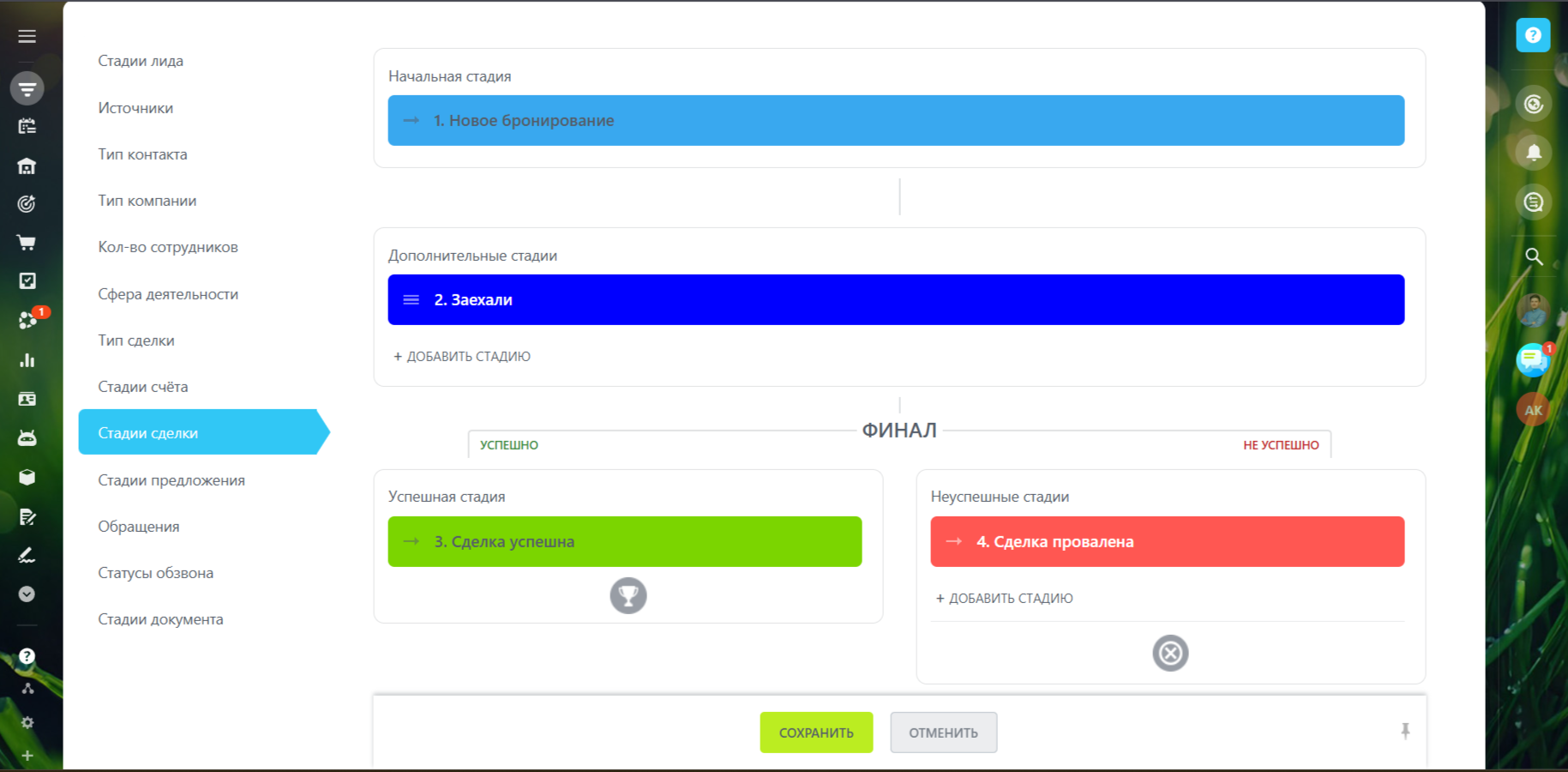Open the sitemap icon in left sidebar
The height and width of the screenshot is (772, 1568).
[x=27, y=689]
